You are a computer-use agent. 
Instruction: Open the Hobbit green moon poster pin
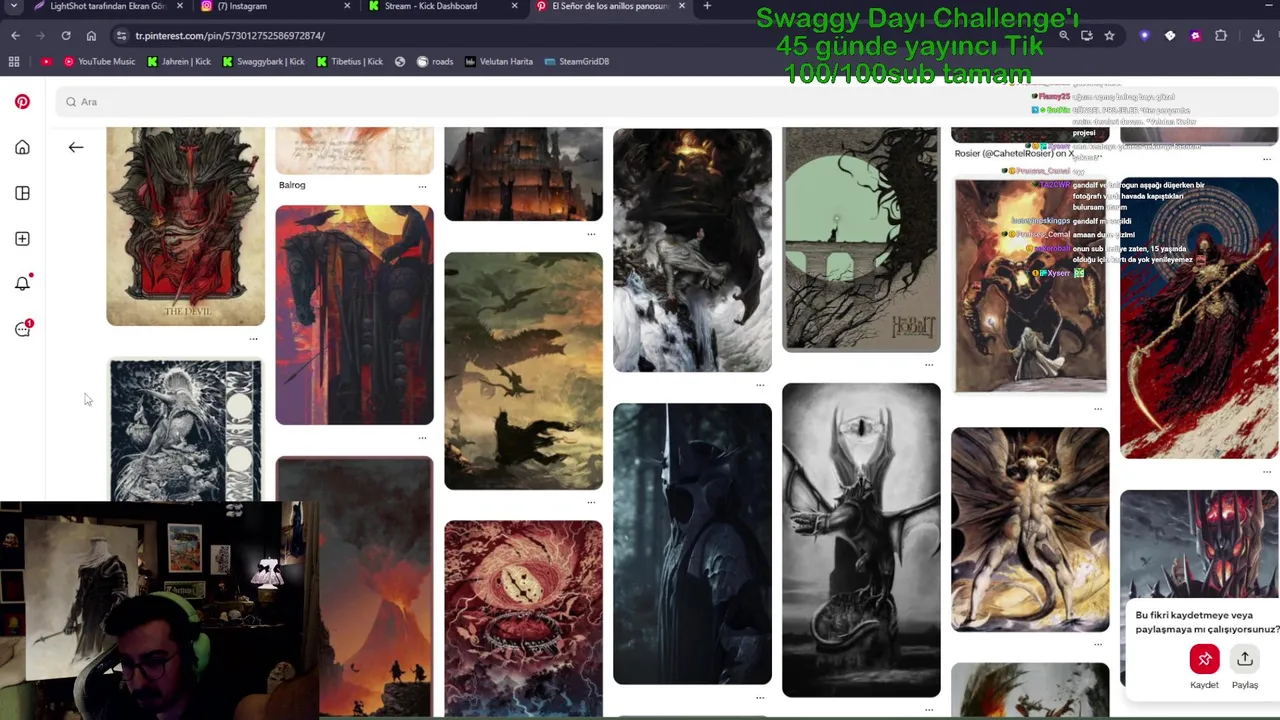pyautogui.click(x=861, y=240)
